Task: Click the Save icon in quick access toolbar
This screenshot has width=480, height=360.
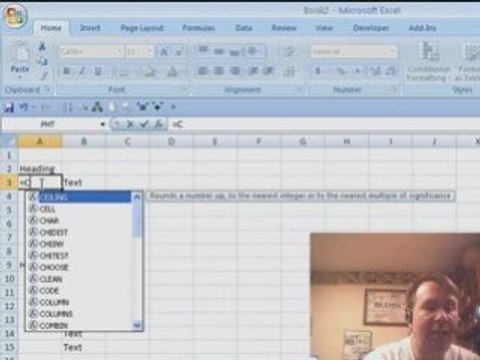Action: (x=9, y=107)
